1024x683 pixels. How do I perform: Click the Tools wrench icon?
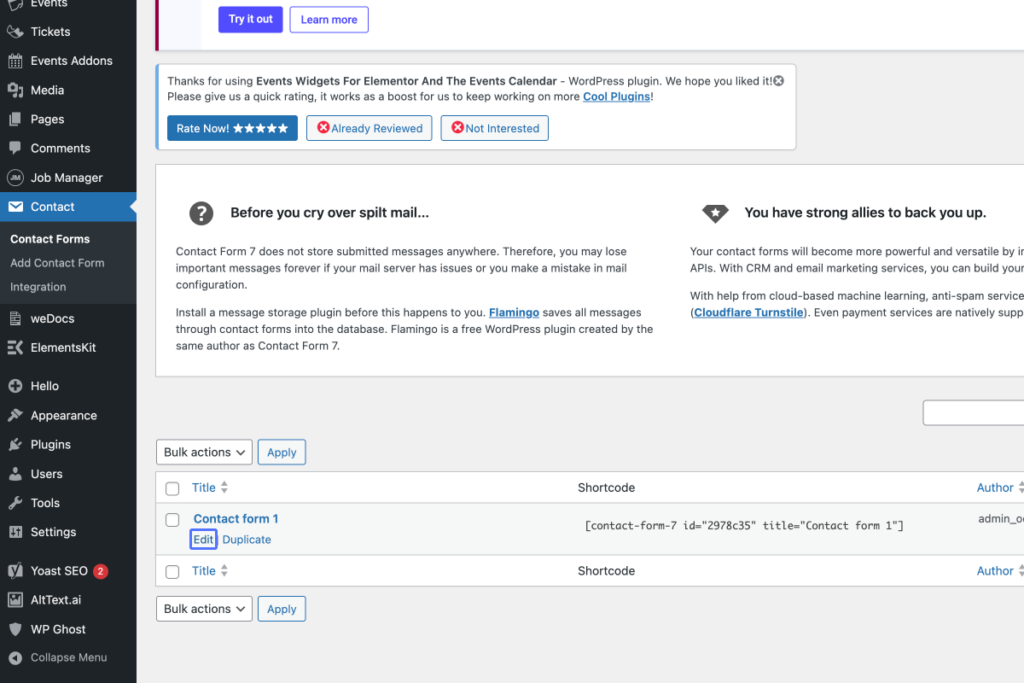coord(15,503)
